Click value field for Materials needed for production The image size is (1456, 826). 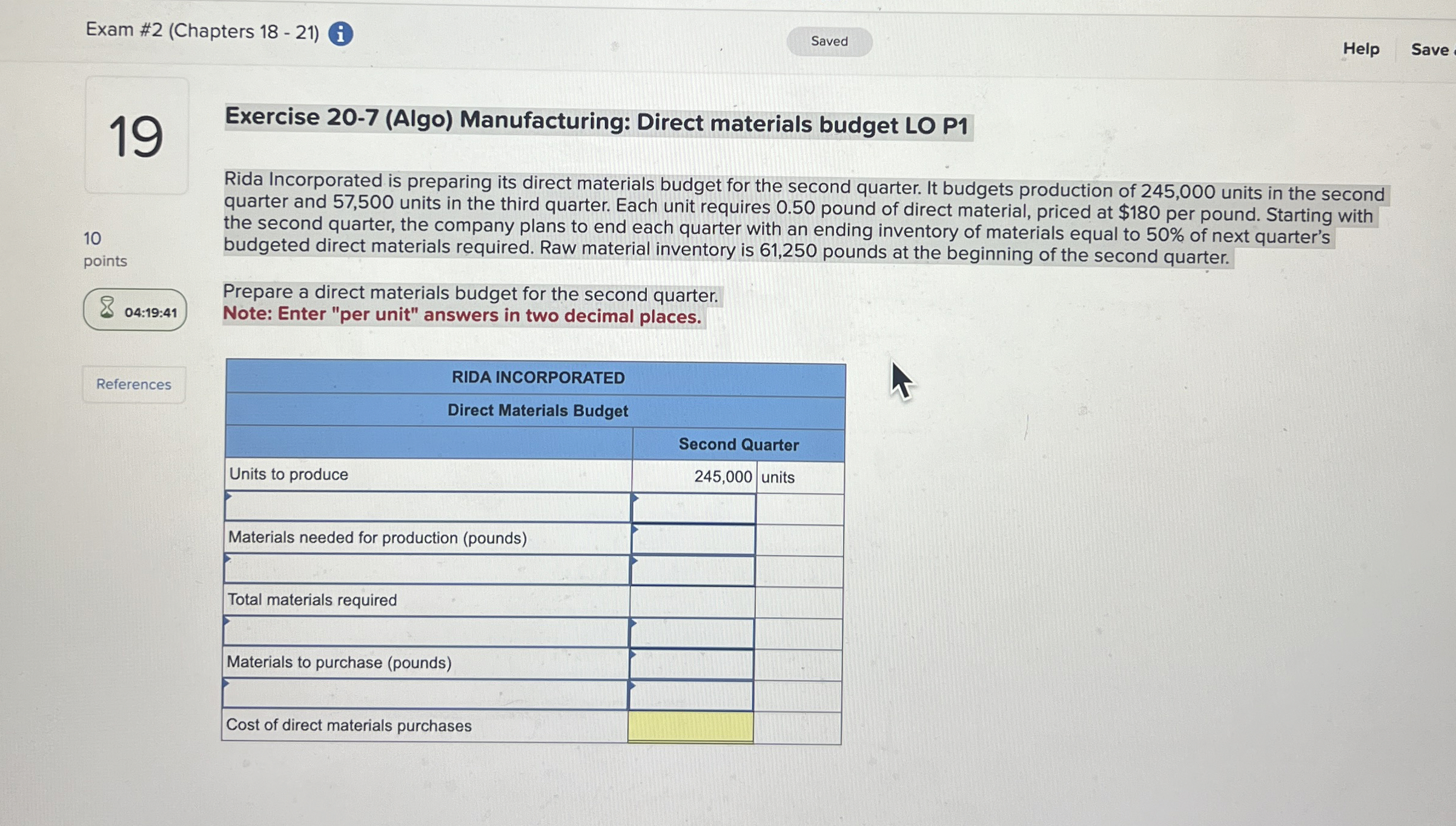693,539
